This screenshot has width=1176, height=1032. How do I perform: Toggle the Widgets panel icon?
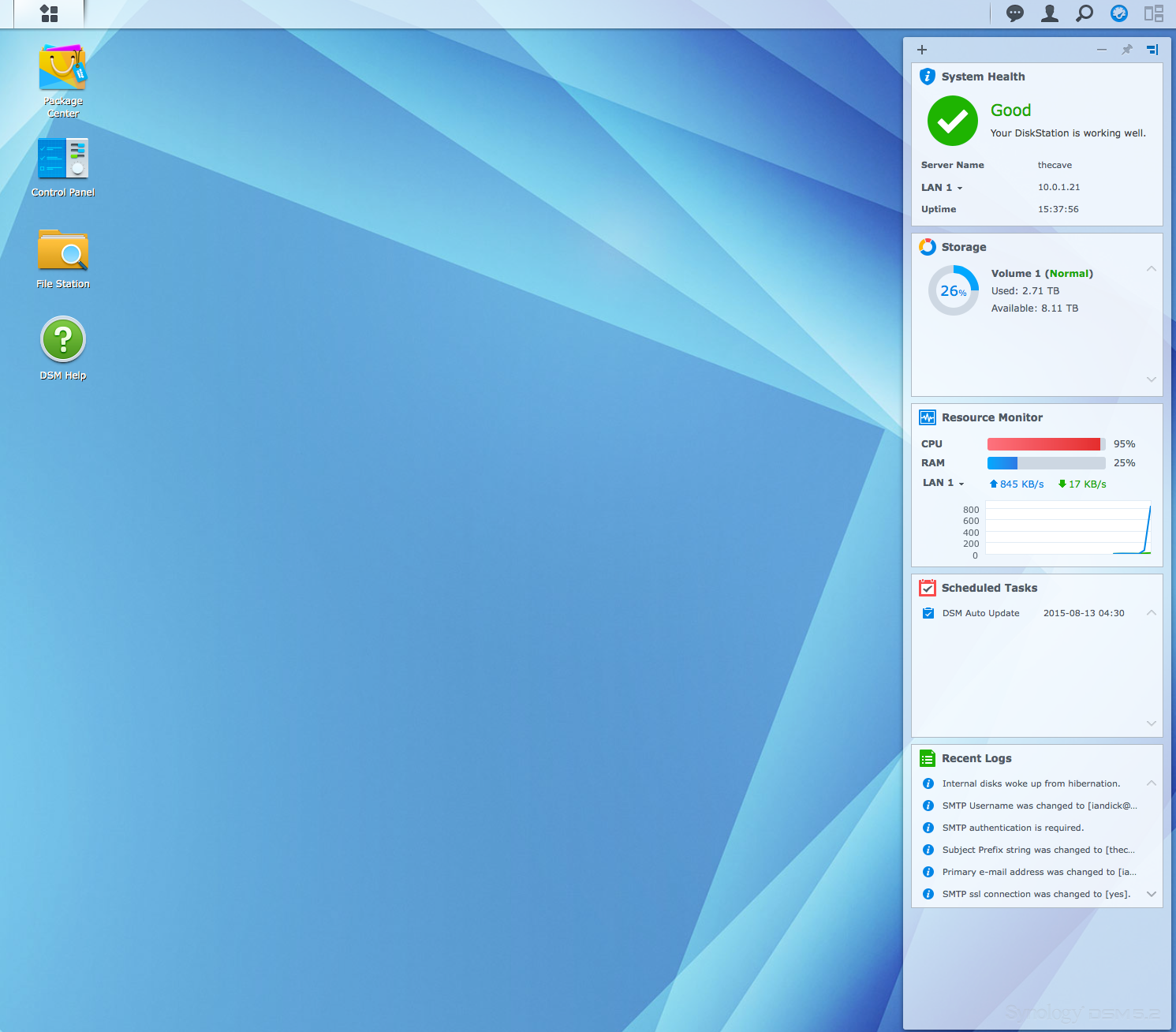tap(1154, 13)
